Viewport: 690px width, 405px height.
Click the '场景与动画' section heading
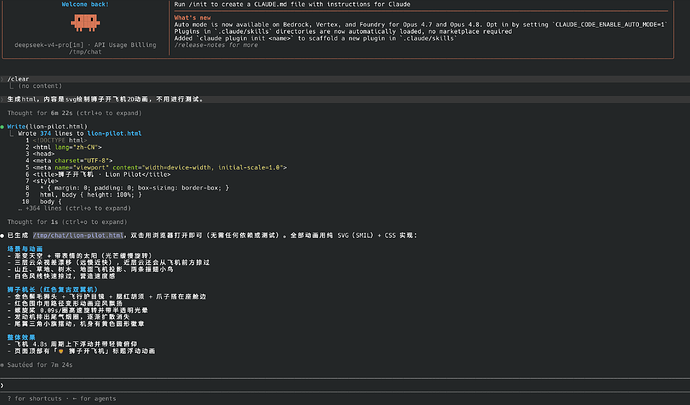pos(25,249)
